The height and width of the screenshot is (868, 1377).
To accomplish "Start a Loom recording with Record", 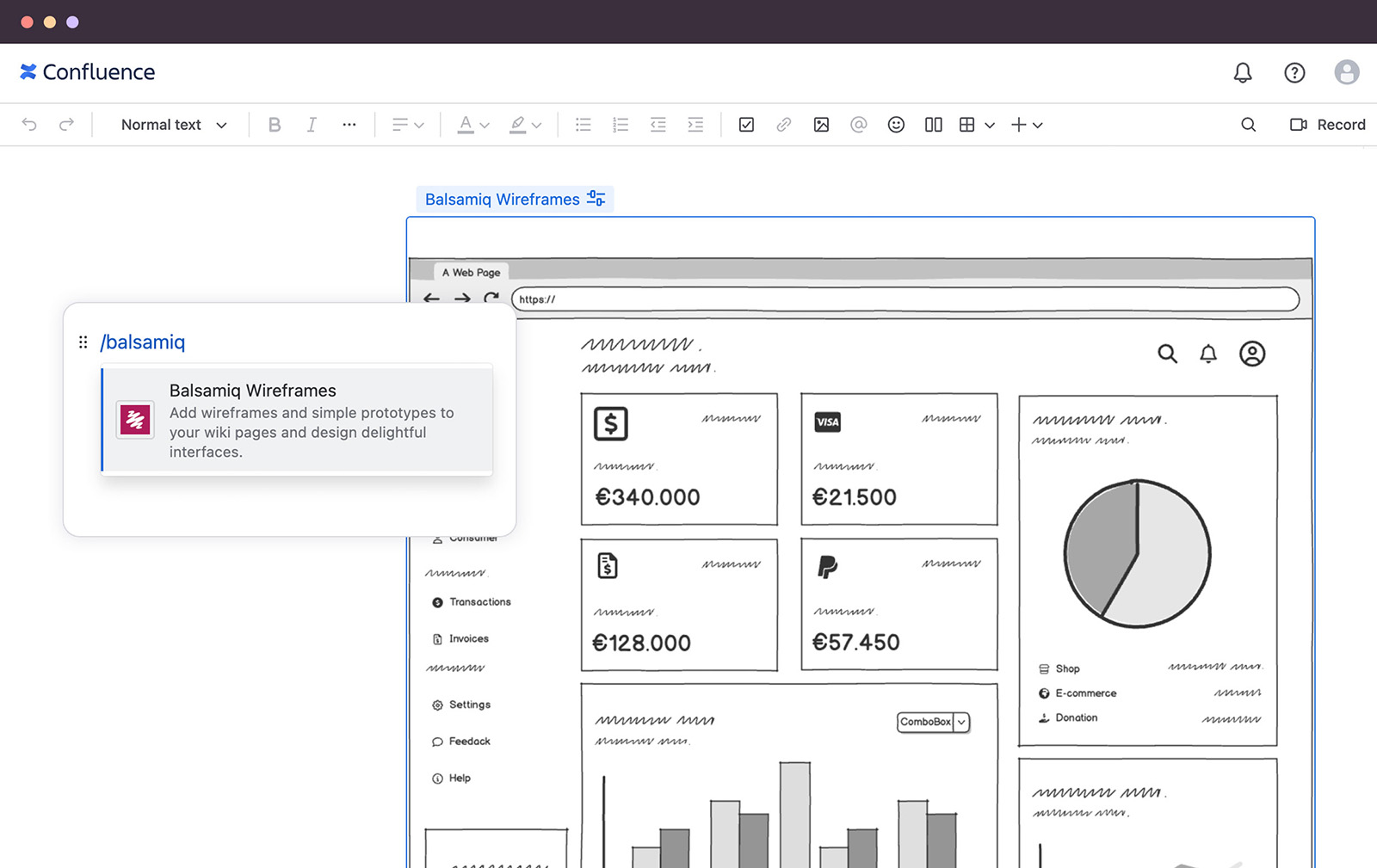I will click(x=1326, y=125).
